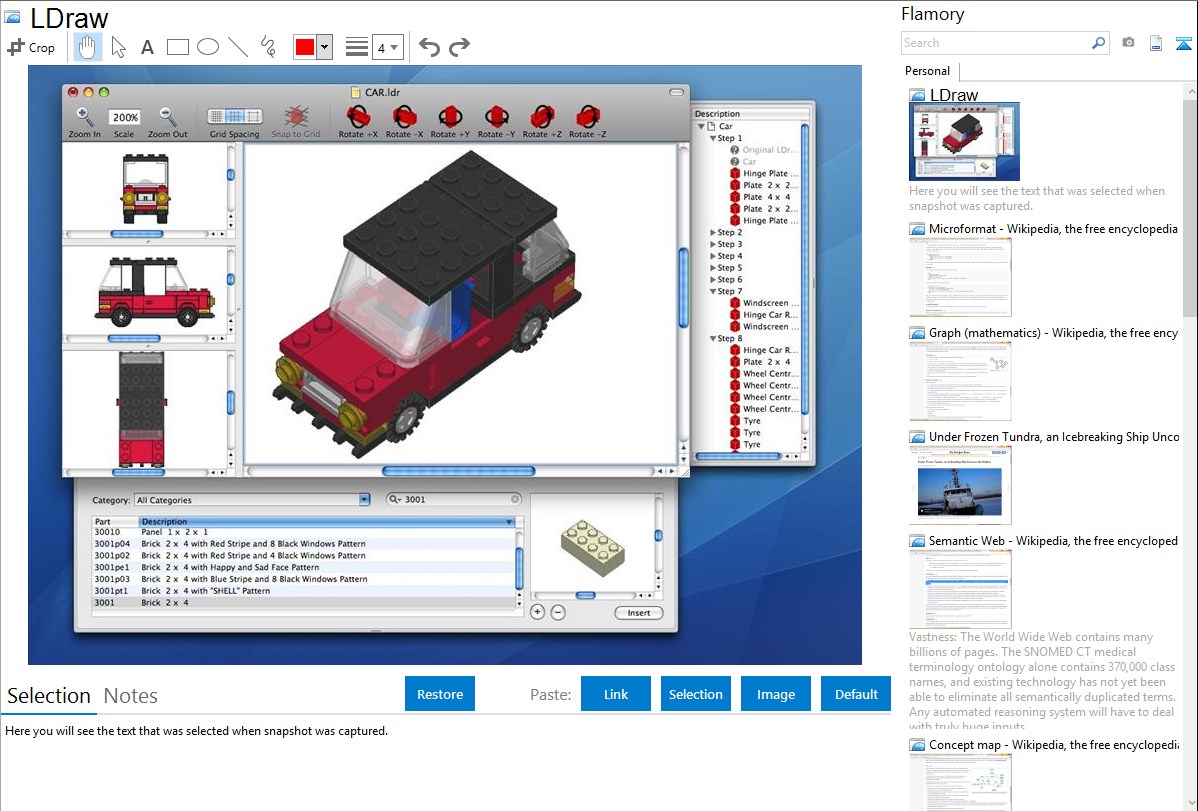
Task: Pick the ellipse shape tool
Action: pos(208,47)
